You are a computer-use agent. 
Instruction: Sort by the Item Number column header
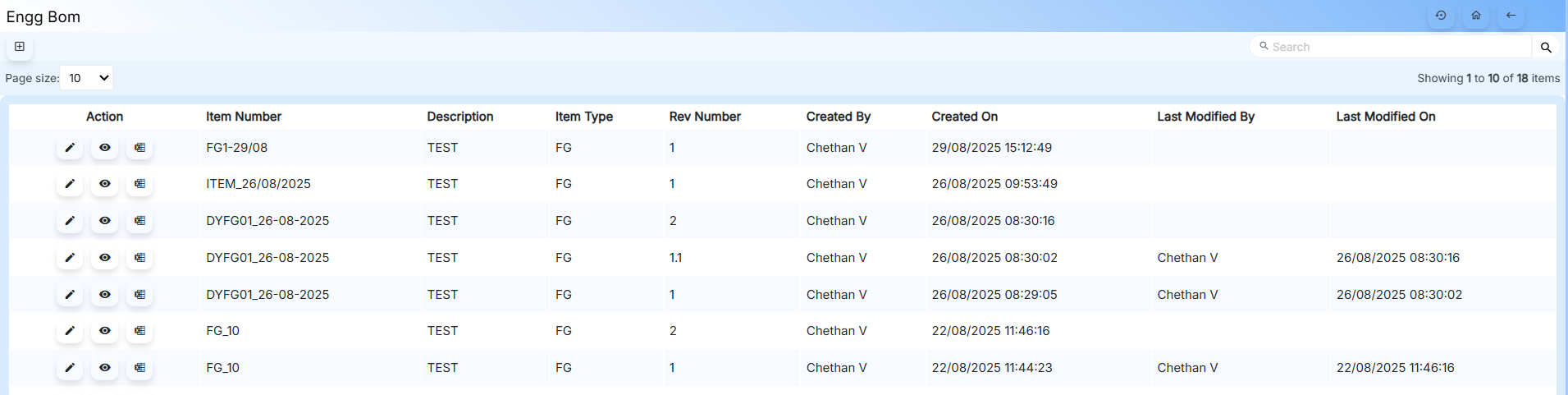pyautogui.click(x=244, y=117)
